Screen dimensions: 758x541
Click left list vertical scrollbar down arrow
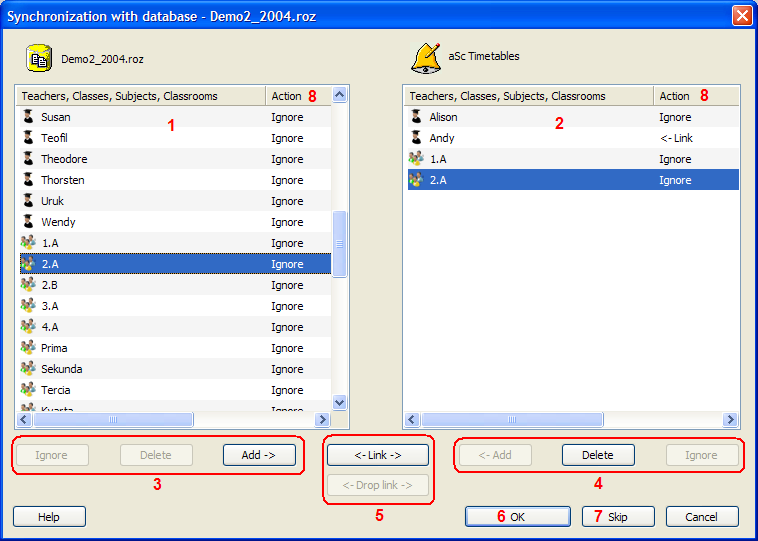tap(339, 402)
